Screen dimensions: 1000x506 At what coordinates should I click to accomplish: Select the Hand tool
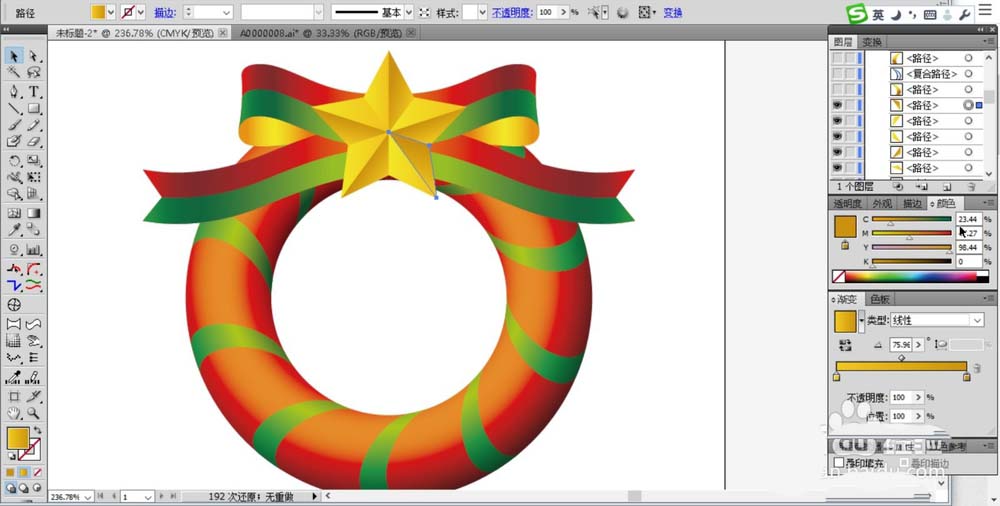14,413
